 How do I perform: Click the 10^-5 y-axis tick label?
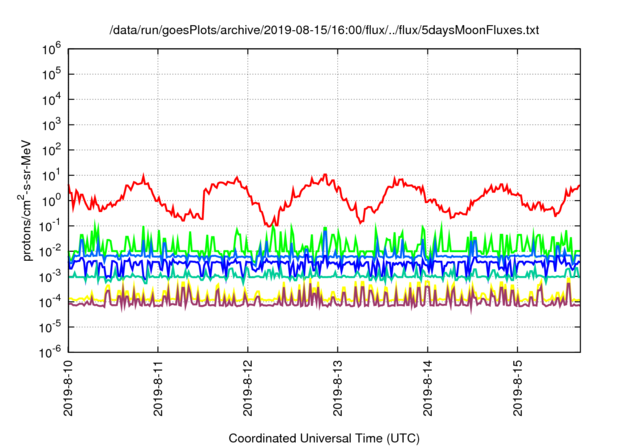coord(50,328)
